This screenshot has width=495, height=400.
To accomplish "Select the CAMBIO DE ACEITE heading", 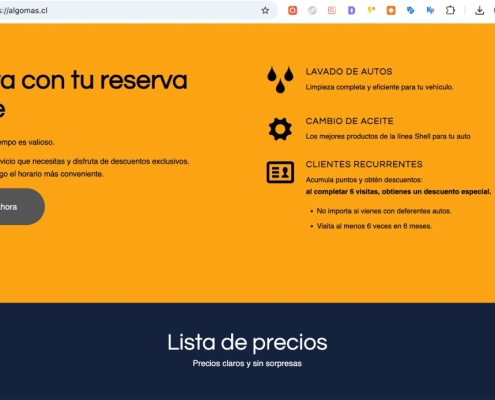I will [x=349, y=121].
